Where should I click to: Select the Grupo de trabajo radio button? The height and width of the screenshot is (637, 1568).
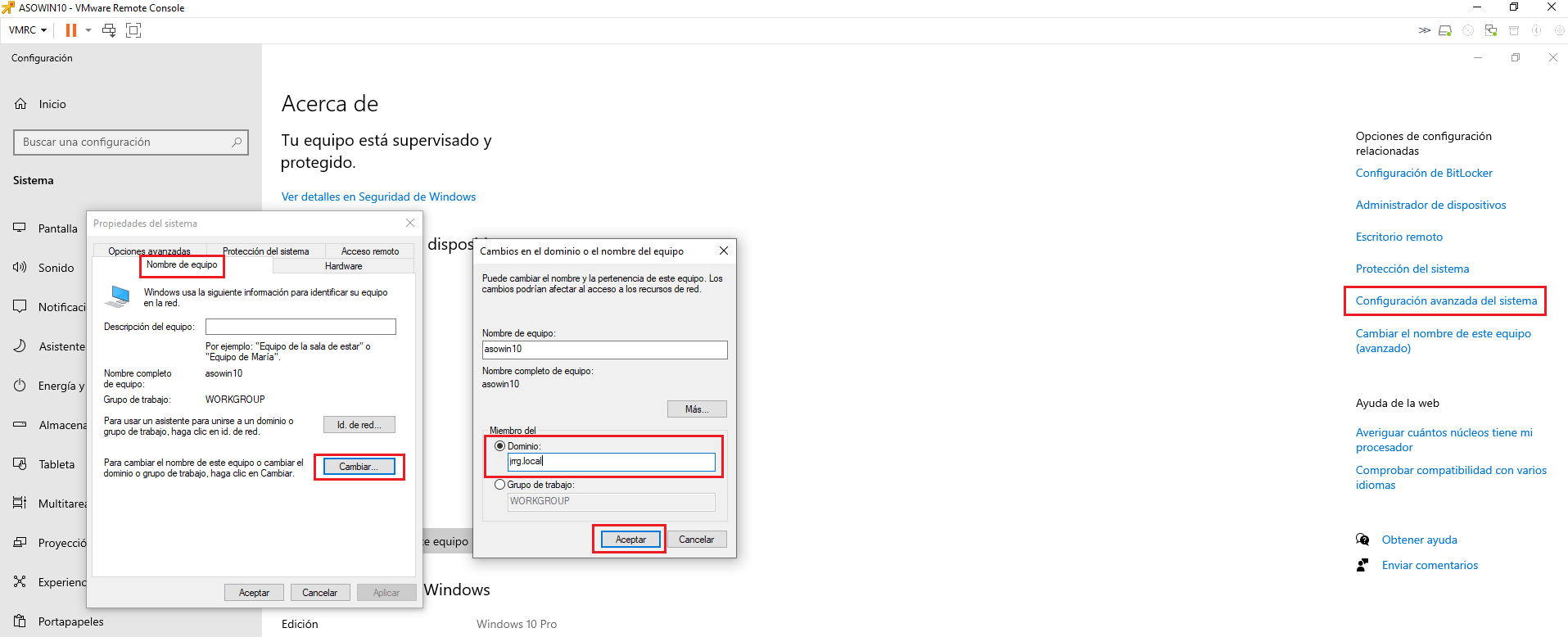click(499, 485)
